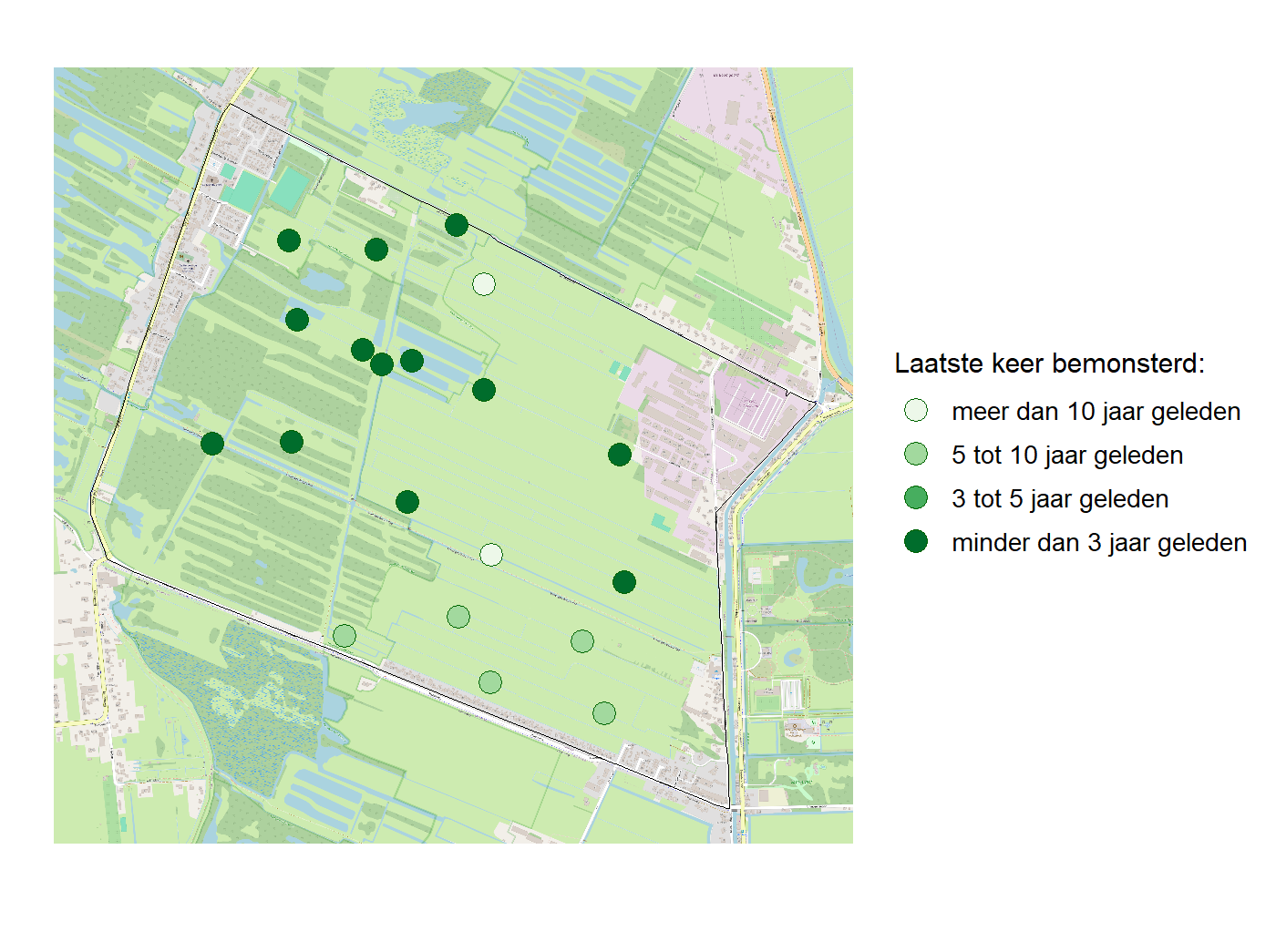Select the dark green sample point on the northern boundary line

(457, 224)
